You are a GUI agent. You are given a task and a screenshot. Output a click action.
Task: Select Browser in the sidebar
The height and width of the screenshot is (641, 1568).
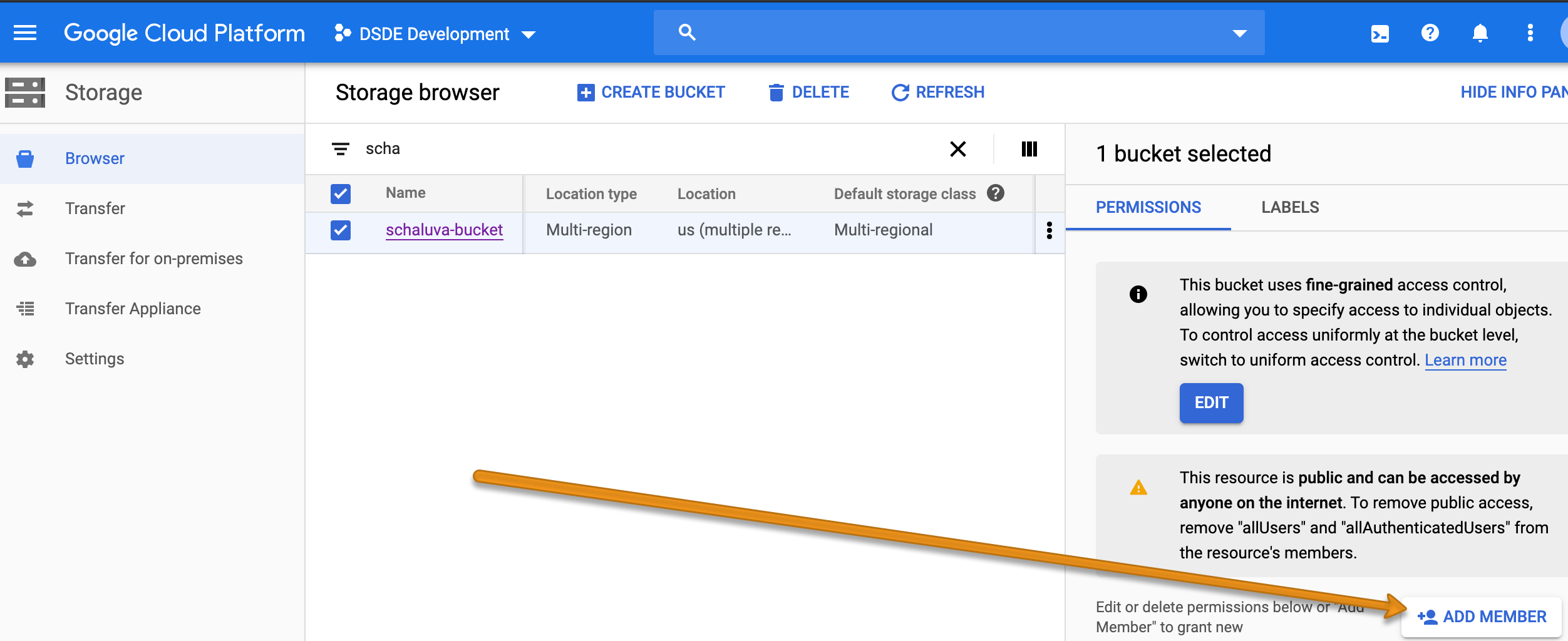coord(152,158)
